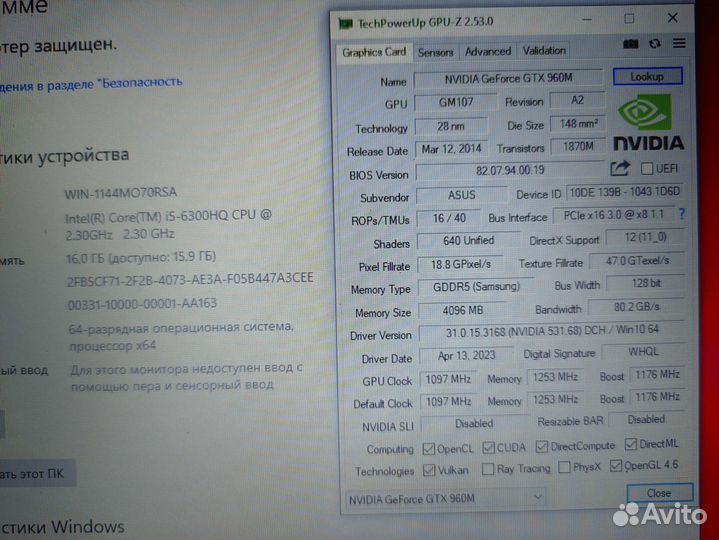
Task: Switch to the Sensors tab
Action: 435,52
